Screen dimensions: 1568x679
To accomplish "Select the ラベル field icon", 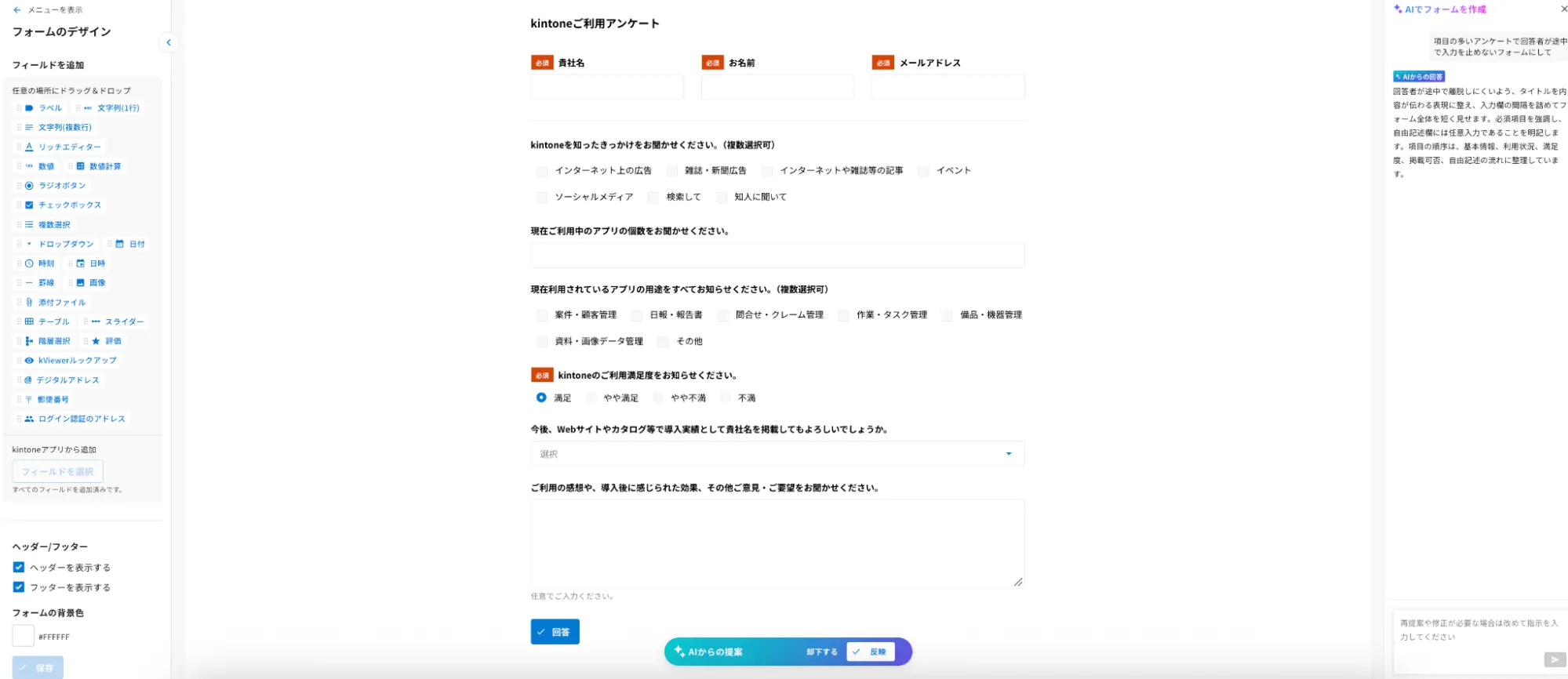I will (29, 108).
